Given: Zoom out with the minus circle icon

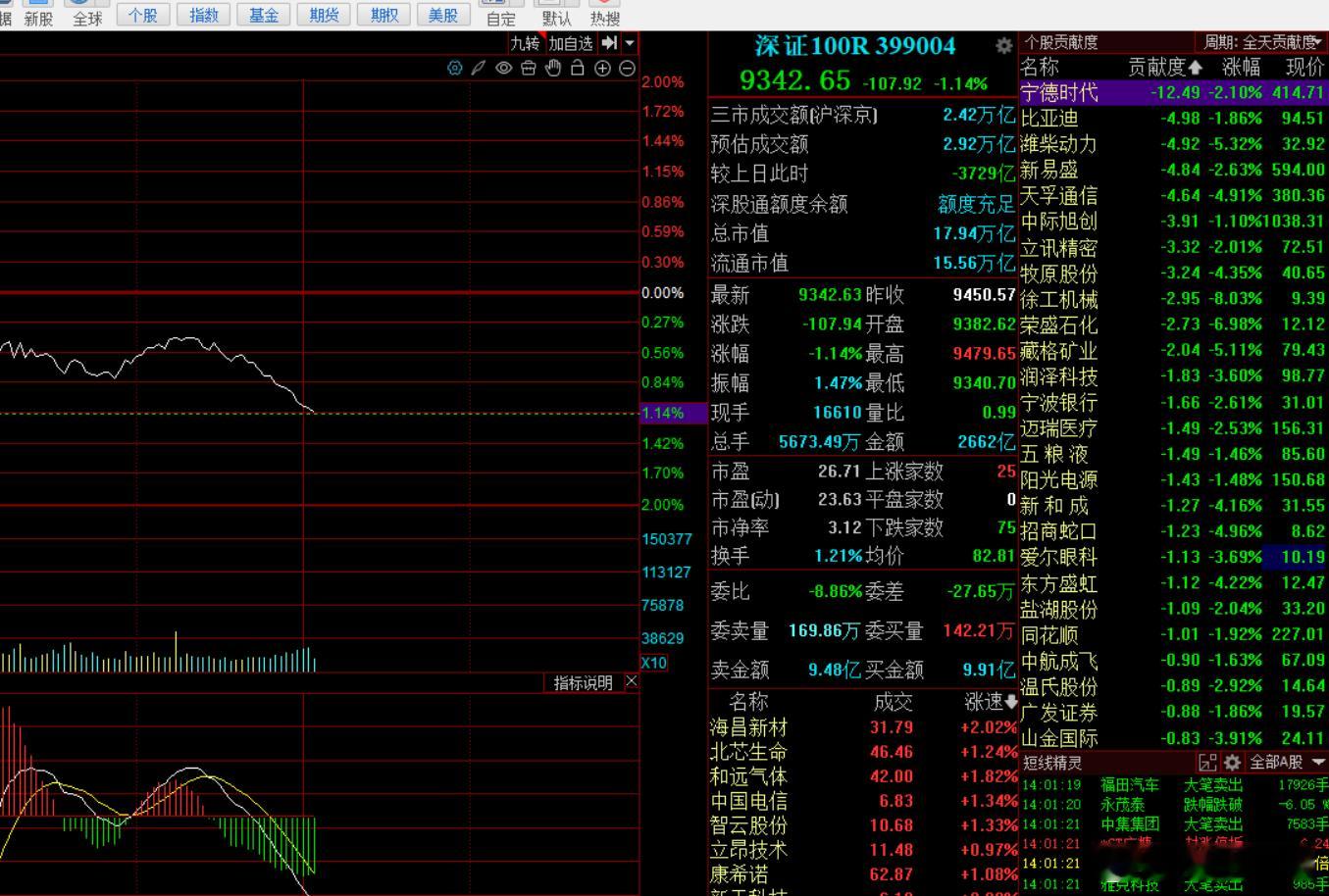Looking at the screenshot, I should [x=627, y=68].
